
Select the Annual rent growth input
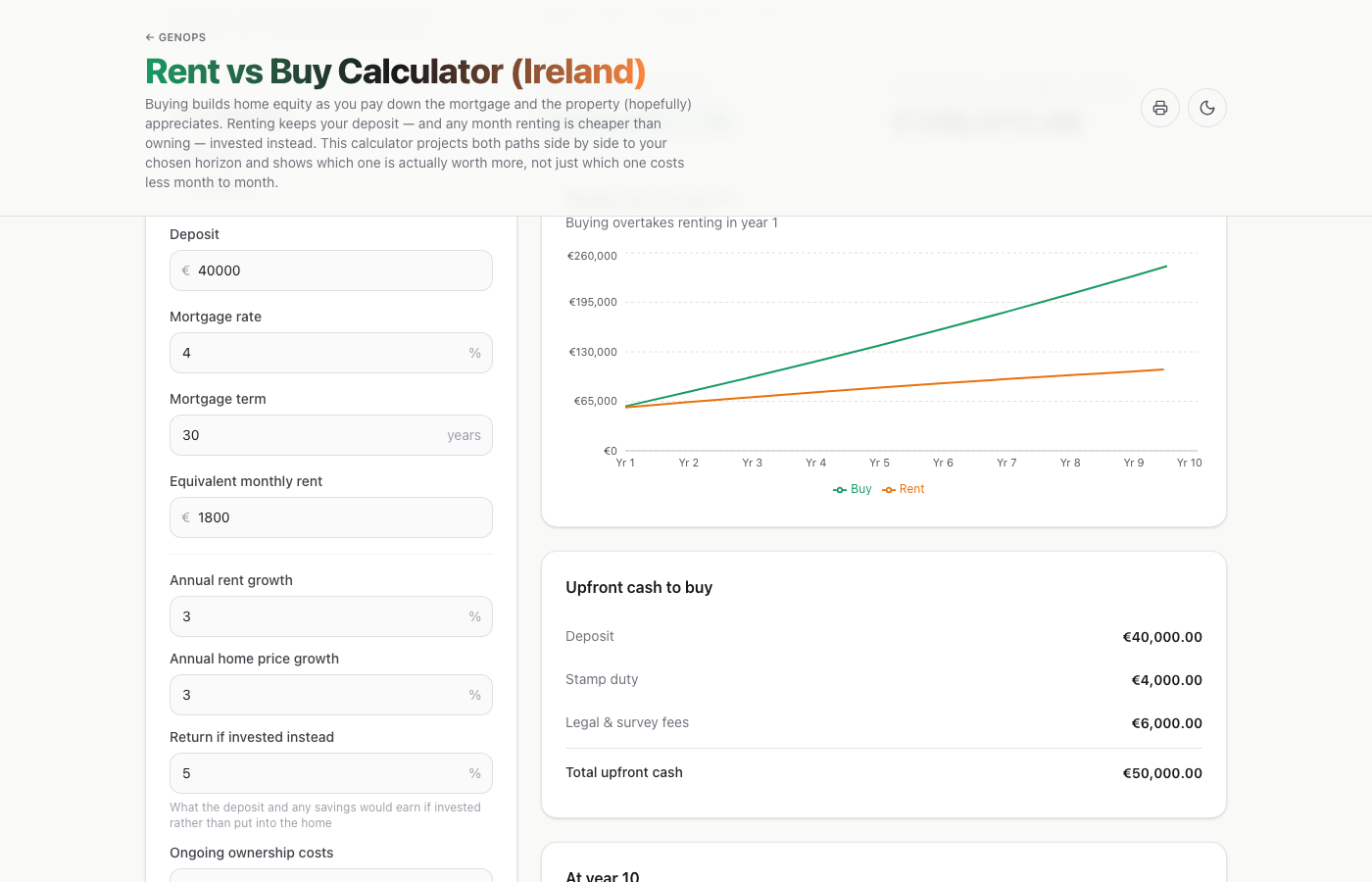[331, 616]
